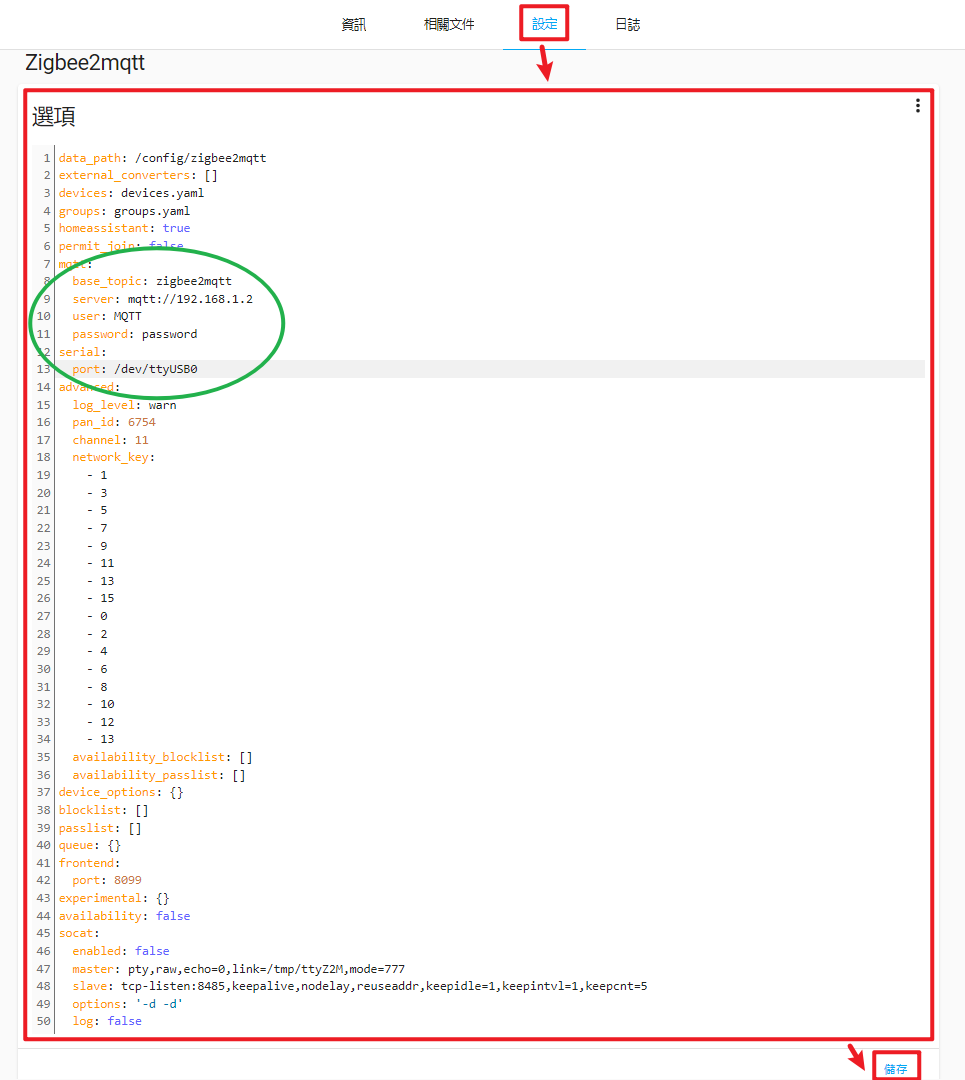Viewport: 965px width, 1080px height.
Task: Click the socat slave tcp-listen line
Action: click(x=380, y=986)
